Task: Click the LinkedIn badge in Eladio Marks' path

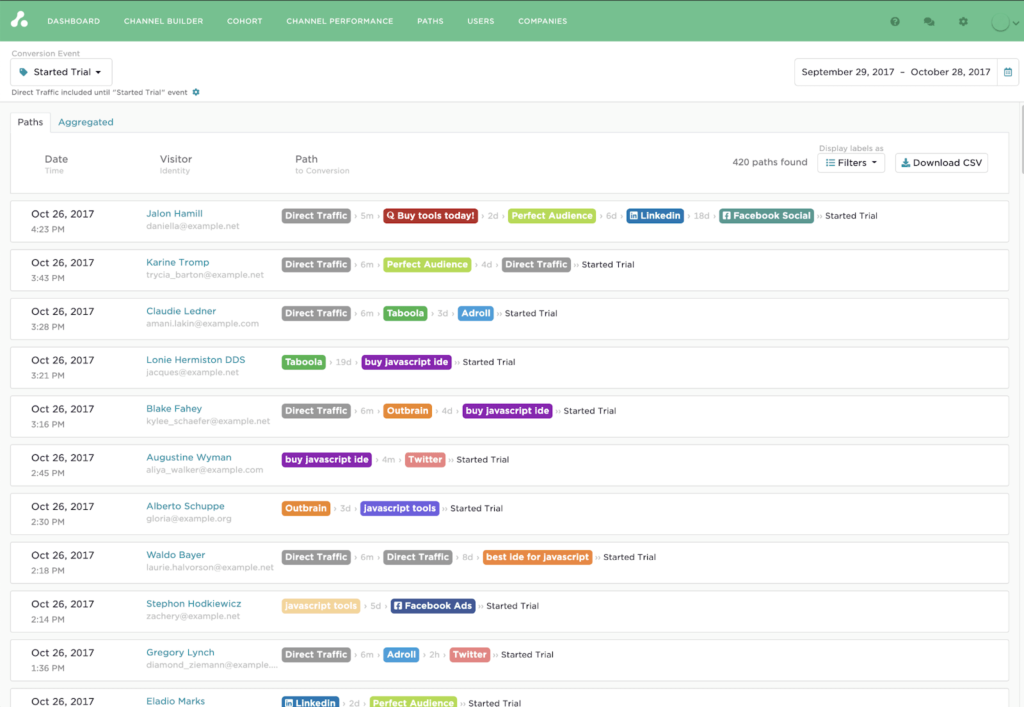Action: [x=309, y=702]
